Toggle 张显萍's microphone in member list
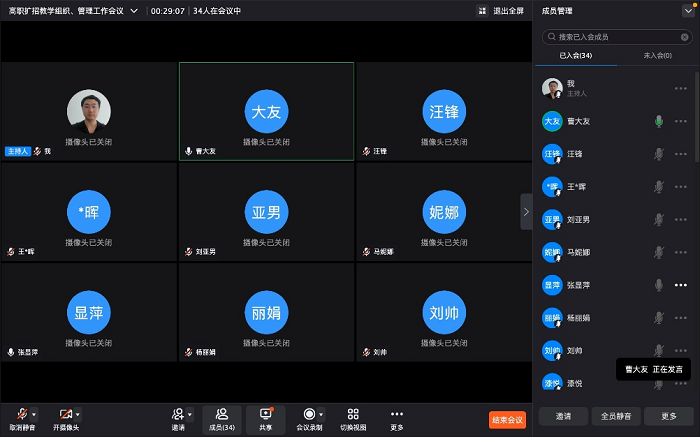 [x=657, y=285]
